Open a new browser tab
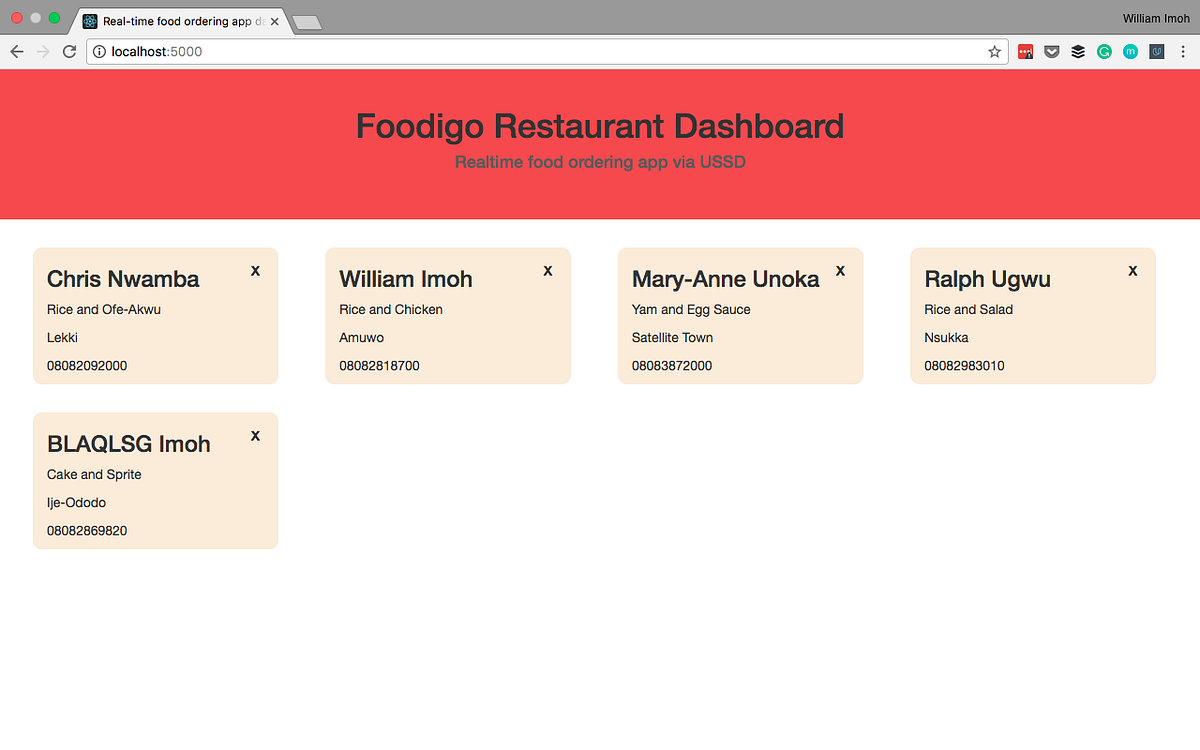Screen dimensions: 1200x750 coord(307,19)
